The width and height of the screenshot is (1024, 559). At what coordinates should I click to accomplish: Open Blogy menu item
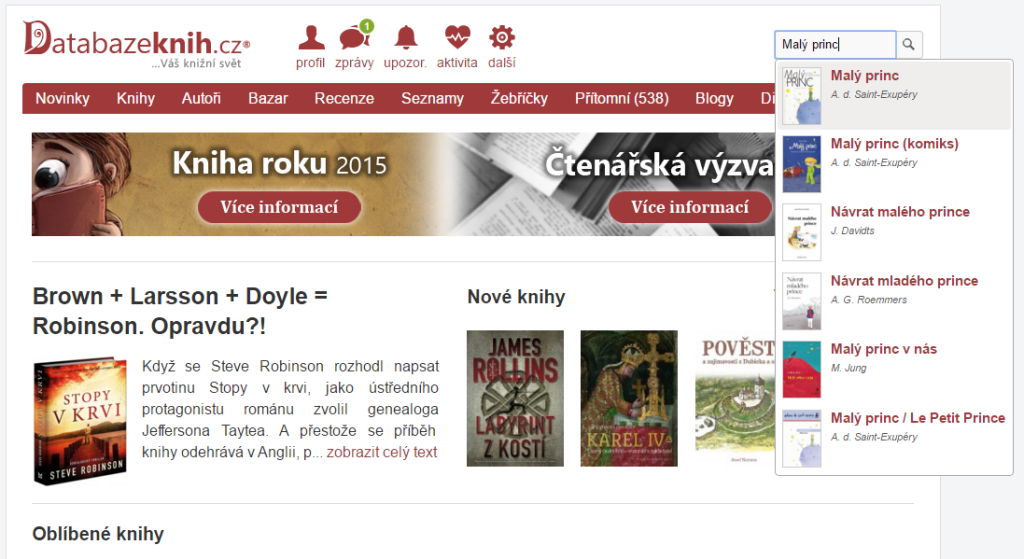[x=714, y=99]
